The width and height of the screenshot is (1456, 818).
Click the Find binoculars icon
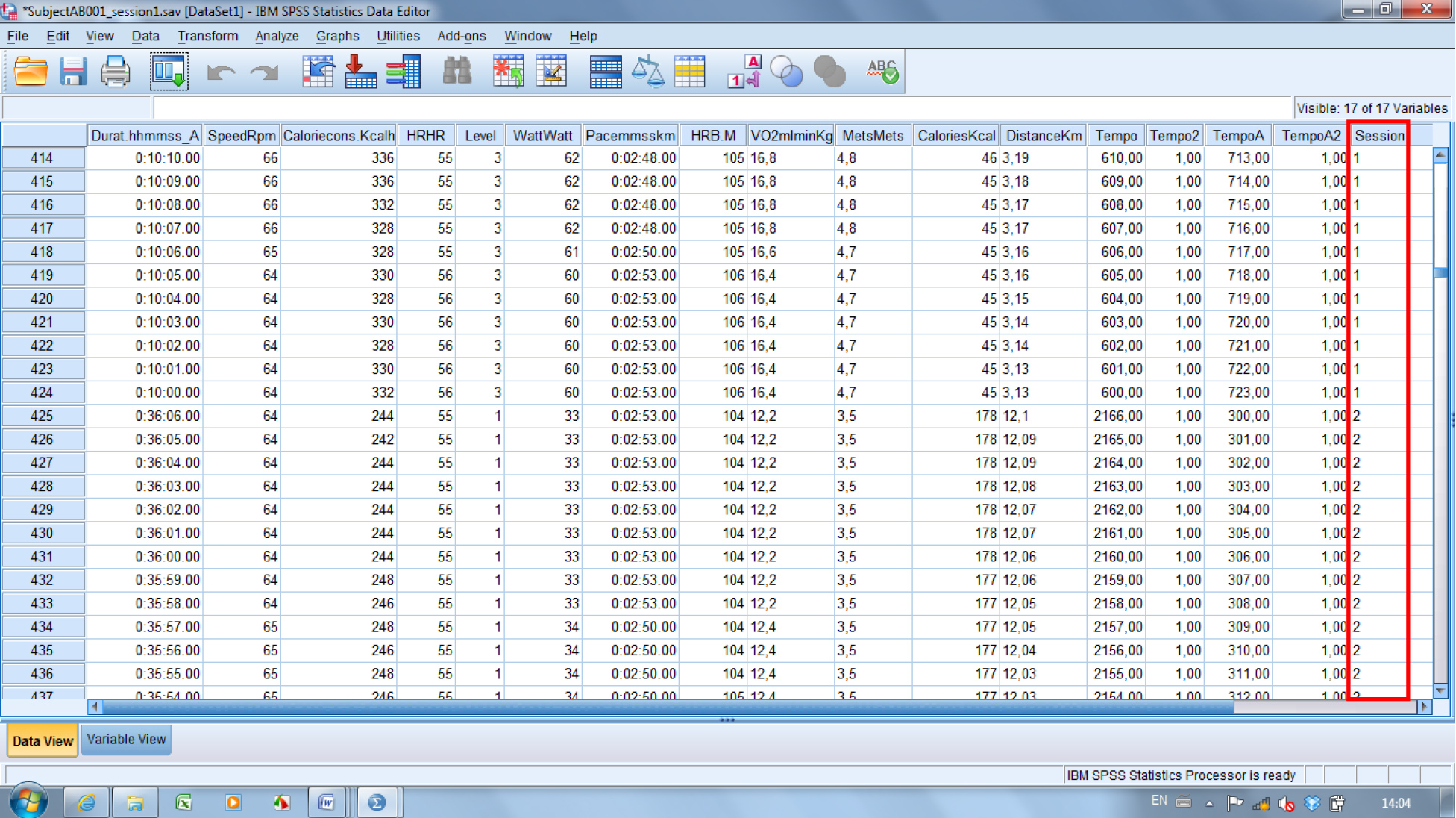456,72
